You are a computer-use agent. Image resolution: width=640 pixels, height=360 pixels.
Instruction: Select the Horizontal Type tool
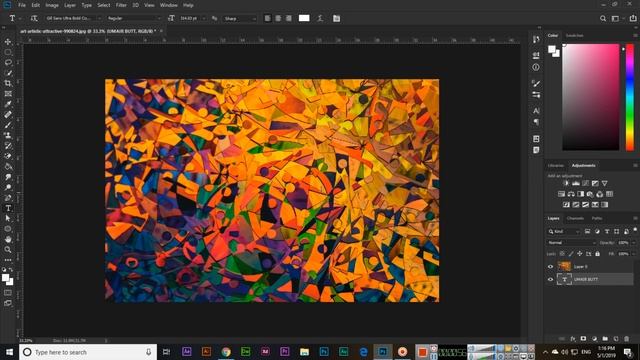8,208
